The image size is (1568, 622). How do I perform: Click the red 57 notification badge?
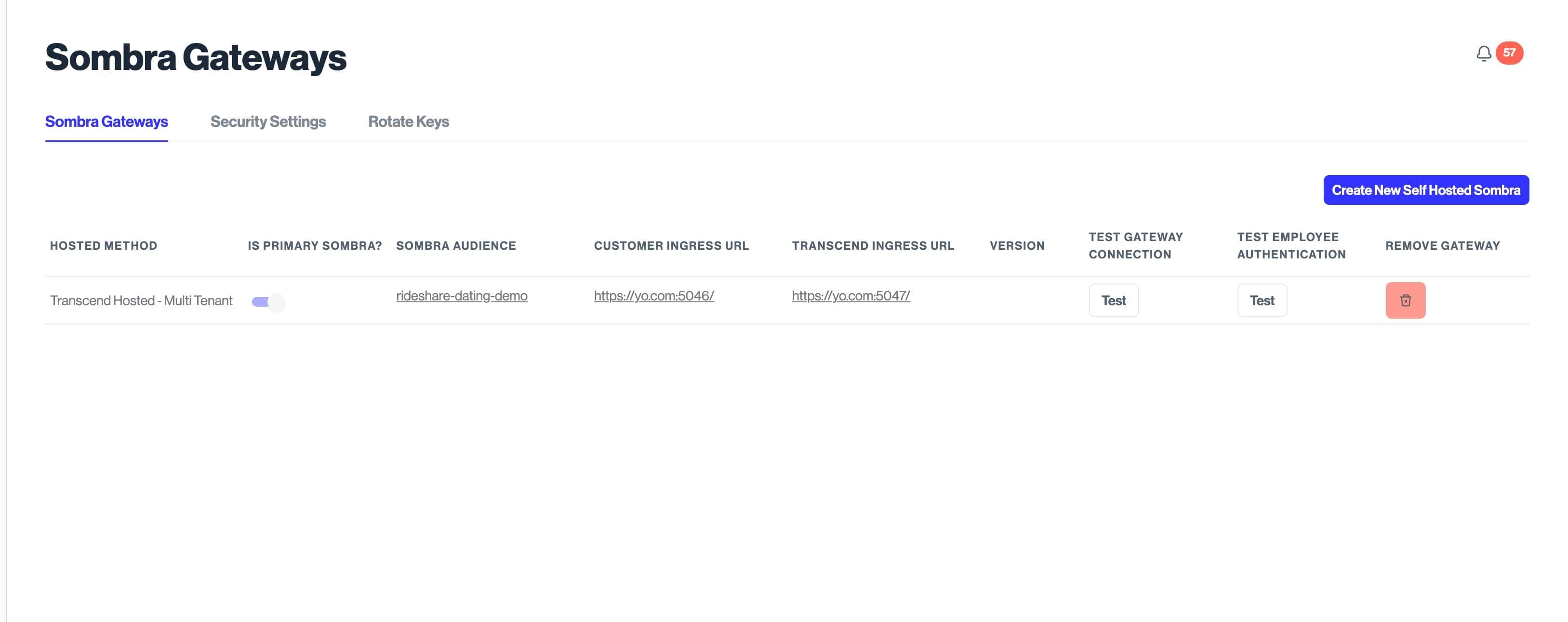[x=1509, y=53]
